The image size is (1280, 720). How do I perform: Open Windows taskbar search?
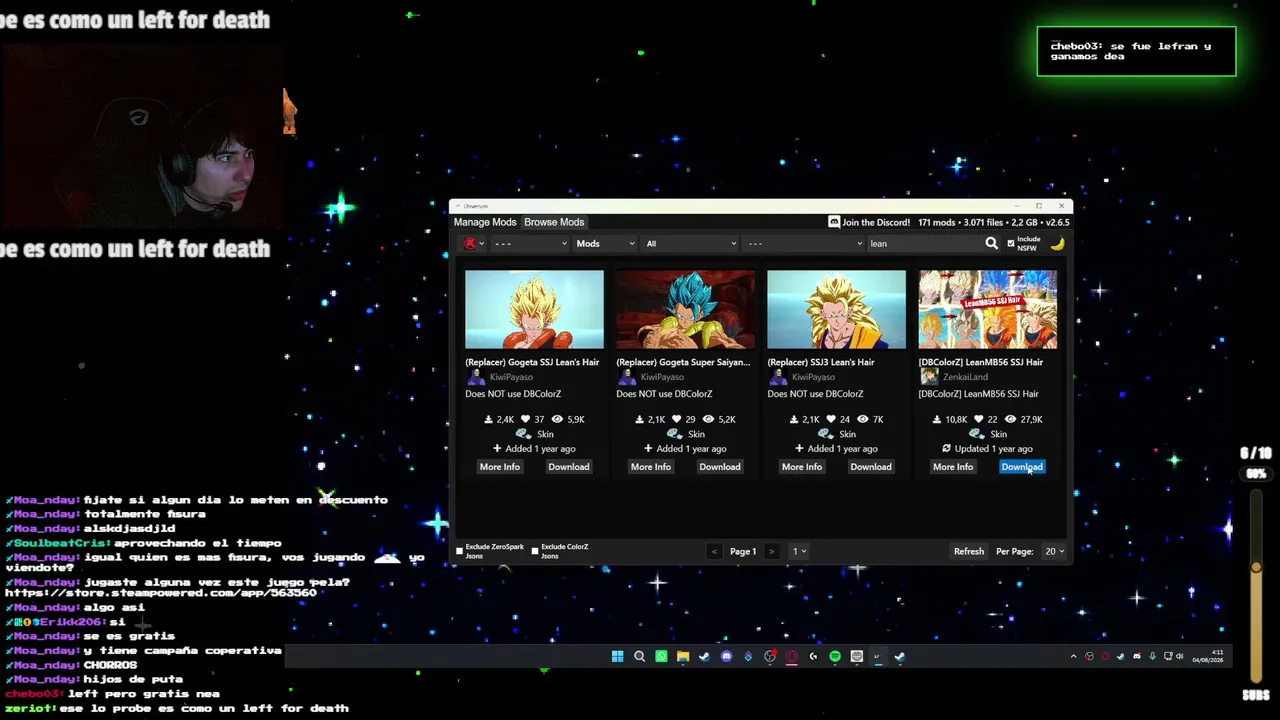639,657
